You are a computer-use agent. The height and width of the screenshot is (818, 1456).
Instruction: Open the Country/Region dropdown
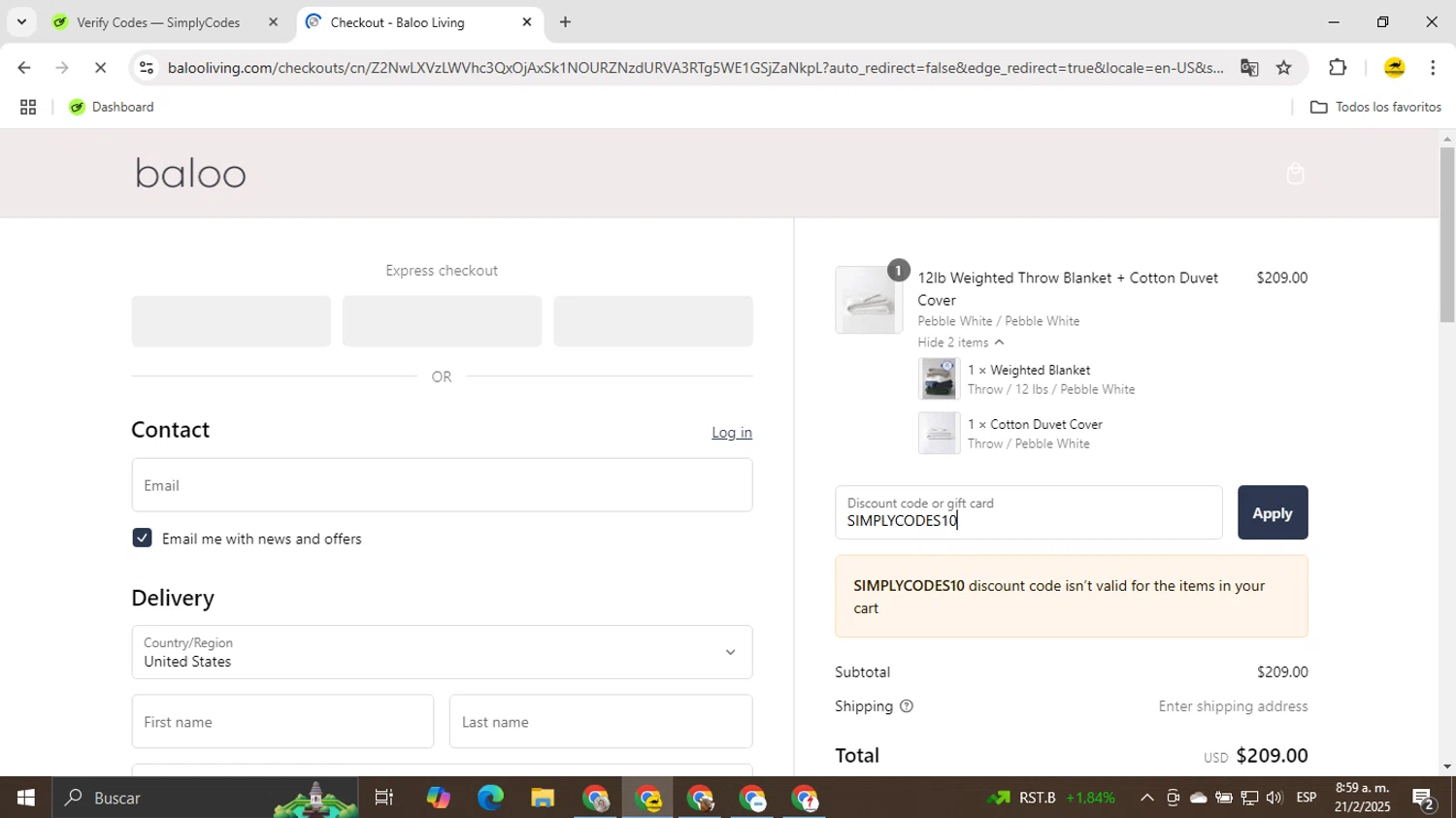tap(442, 652)
